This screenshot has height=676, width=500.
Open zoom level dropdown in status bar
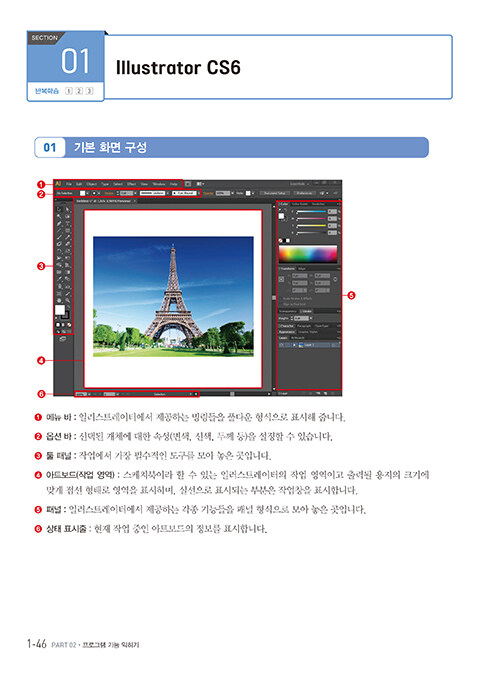[88, 394]
